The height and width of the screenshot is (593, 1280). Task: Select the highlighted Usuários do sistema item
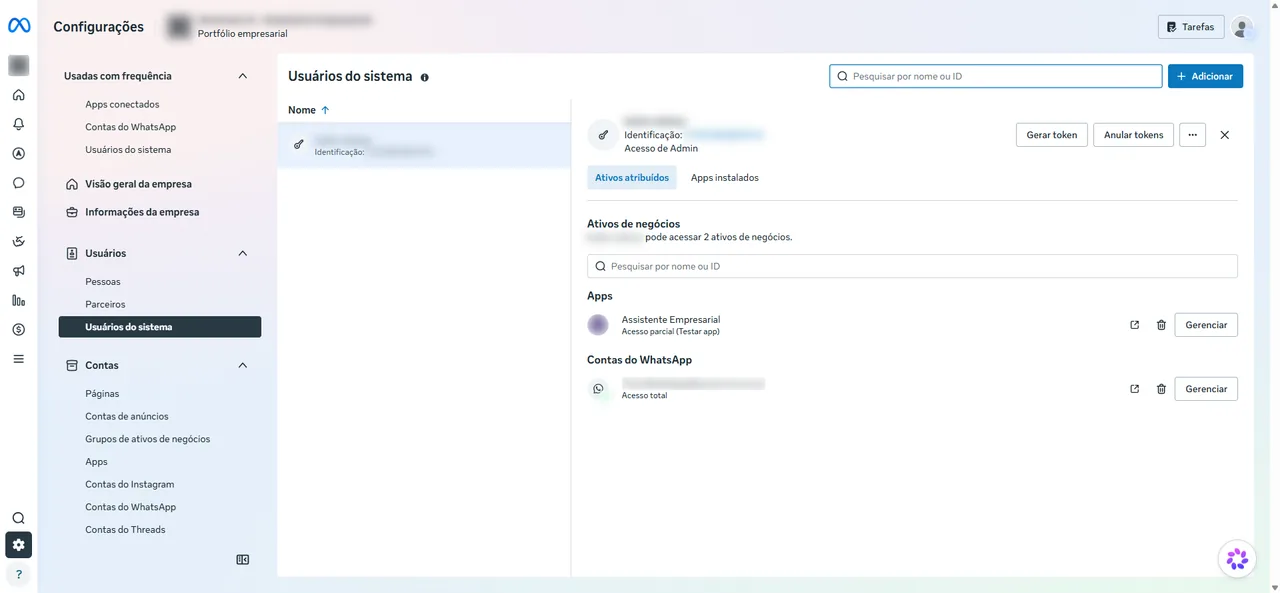160,327
